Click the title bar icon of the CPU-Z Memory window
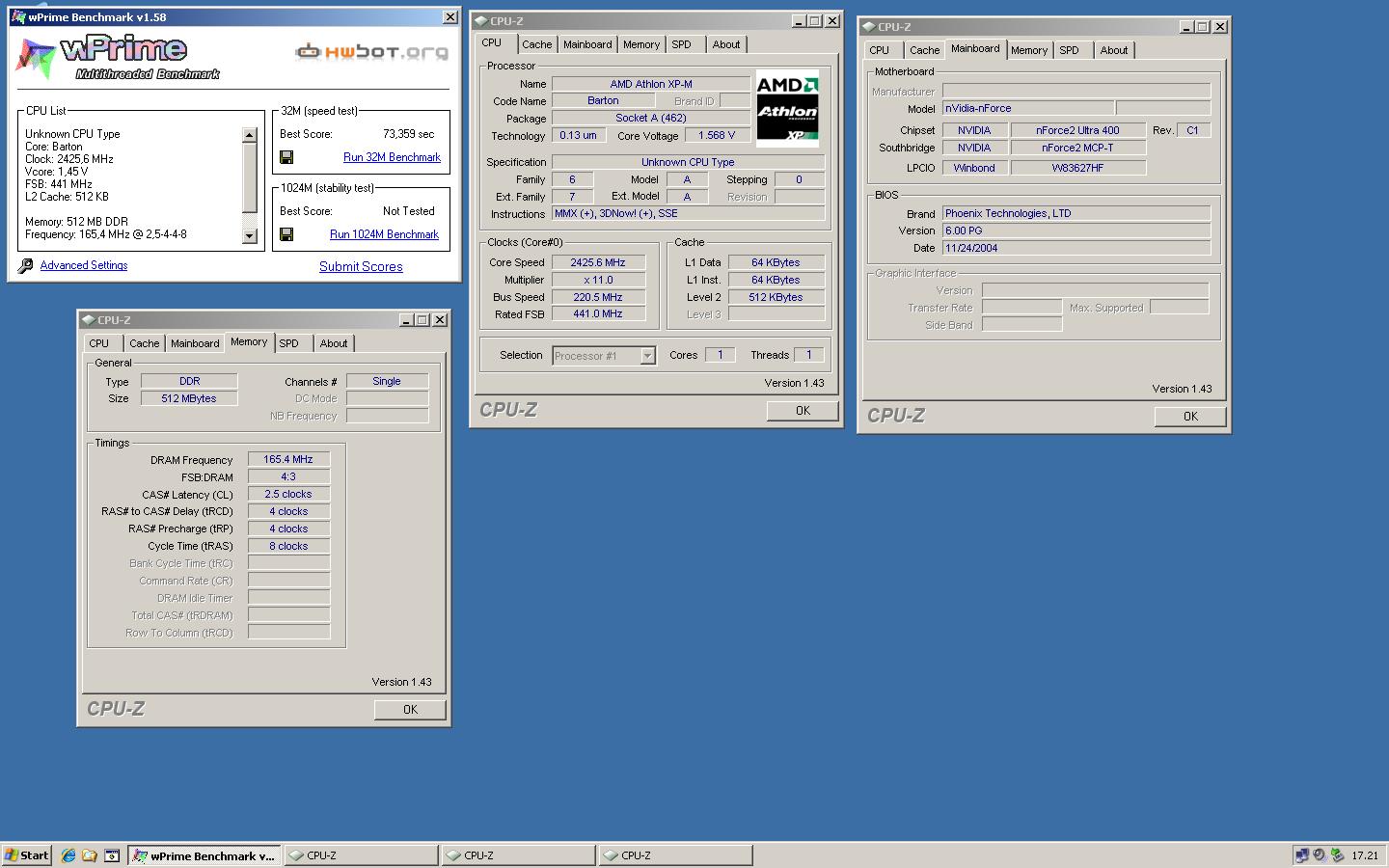This screenshot has width=1389, height=868. point(88,320)
